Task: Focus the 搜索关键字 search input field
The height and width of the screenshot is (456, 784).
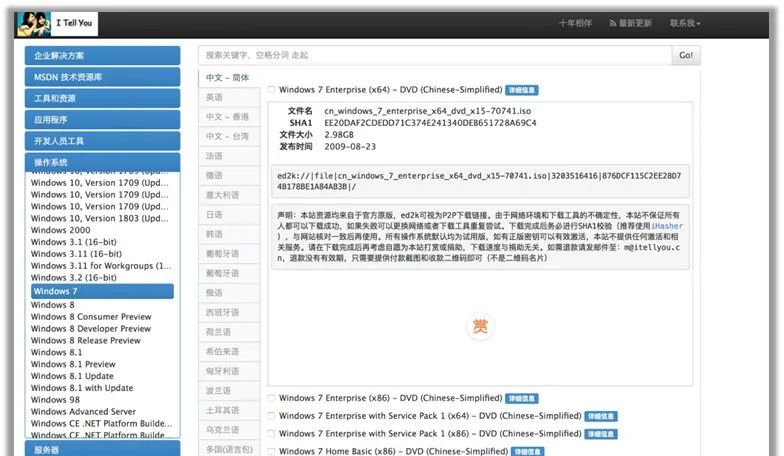Action: pos(434,56)
